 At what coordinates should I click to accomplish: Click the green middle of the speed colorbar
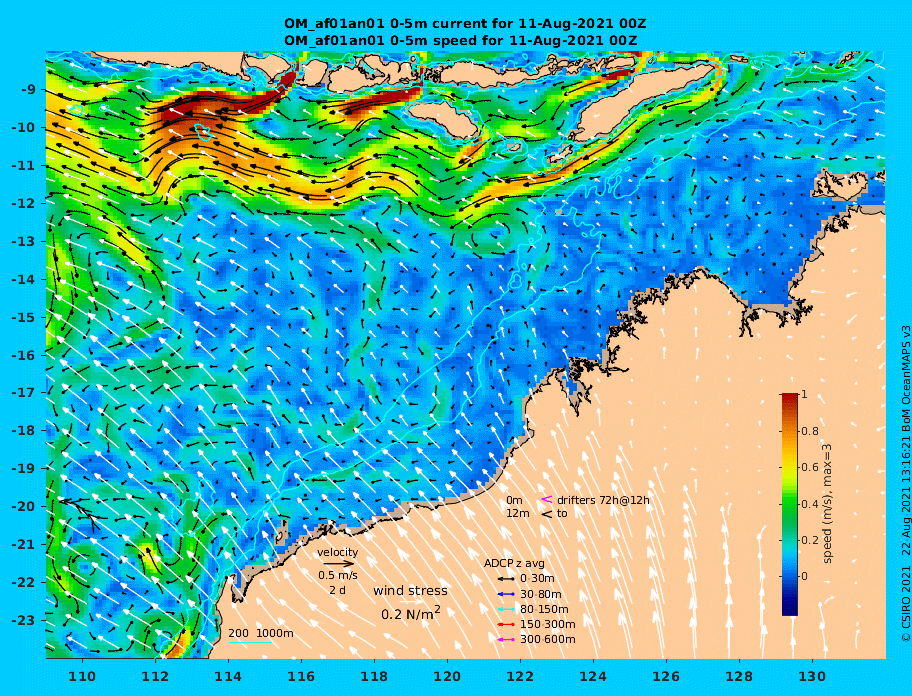[789, 504]
